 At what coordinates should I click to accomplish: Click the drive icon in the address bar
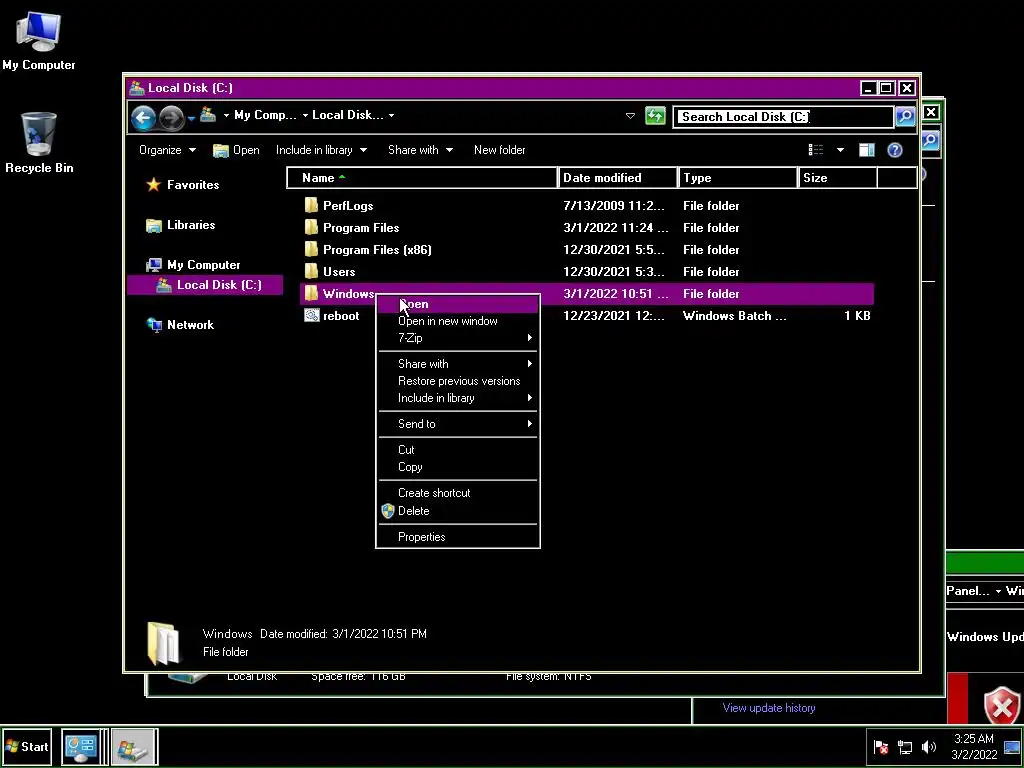coord(208,116)
